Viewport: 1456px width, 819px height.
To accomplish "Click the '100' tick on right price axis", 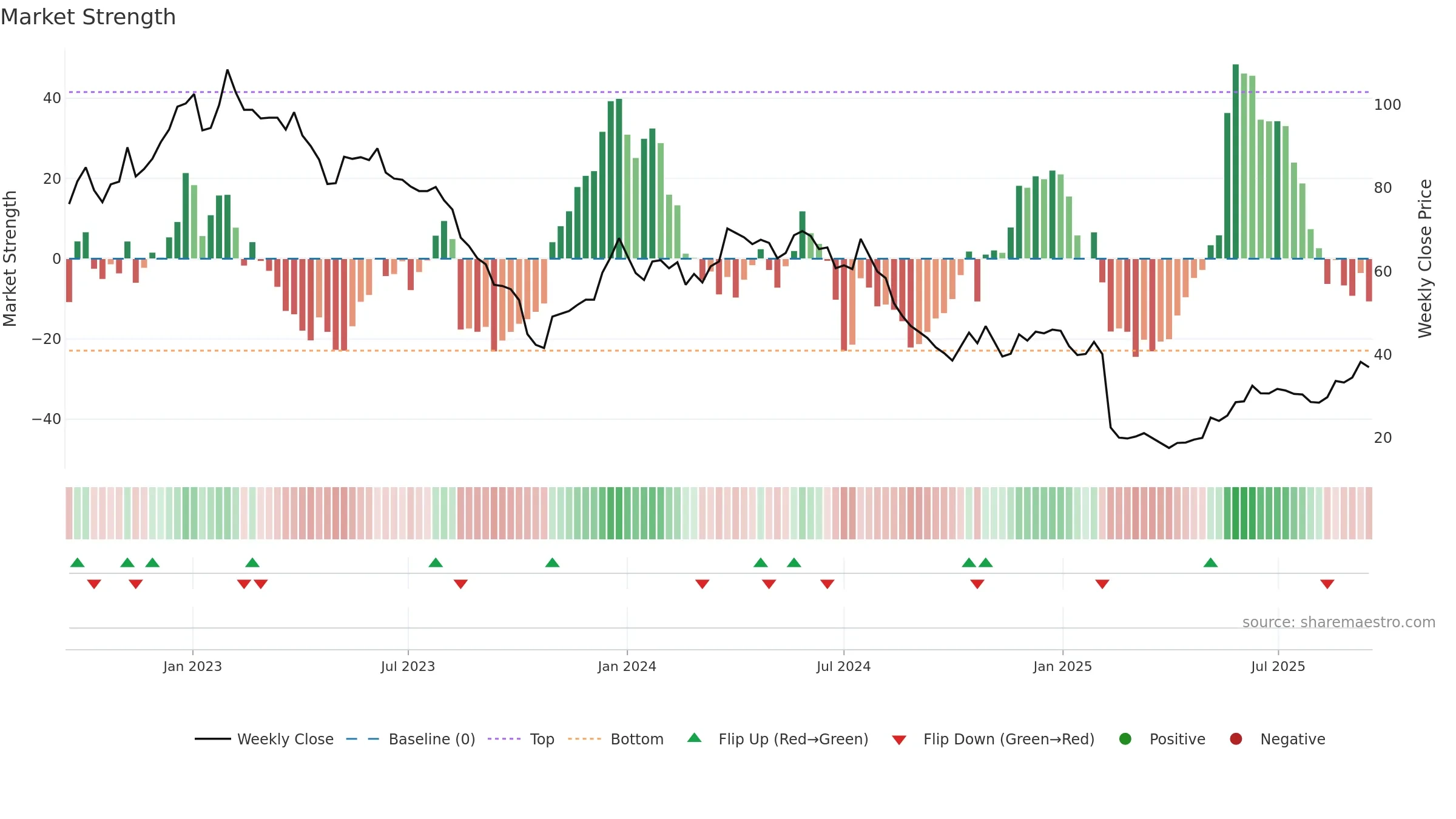I will pos(1387,105).
